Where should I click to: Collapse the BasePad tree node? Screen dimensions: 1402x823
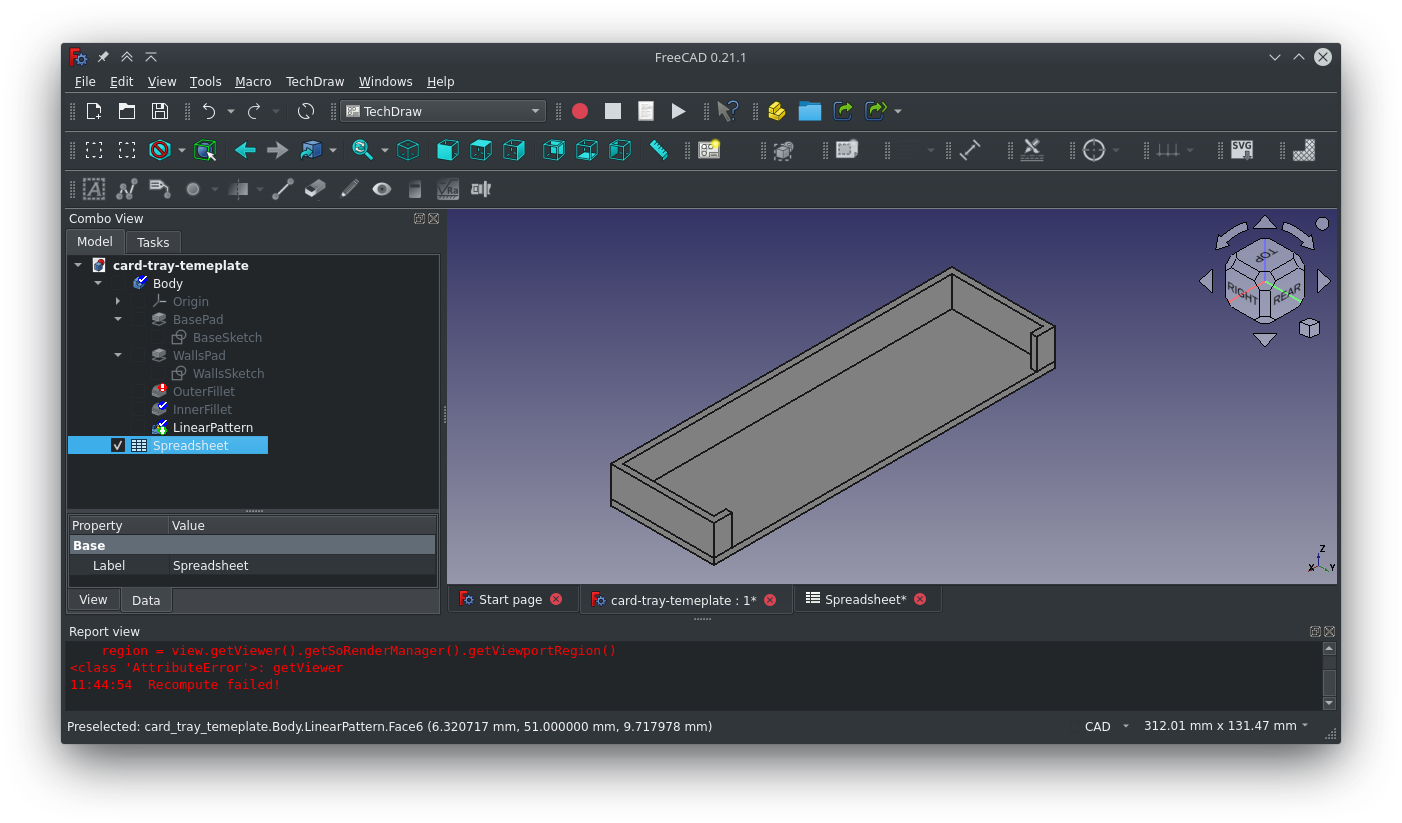tap(118, 319)
